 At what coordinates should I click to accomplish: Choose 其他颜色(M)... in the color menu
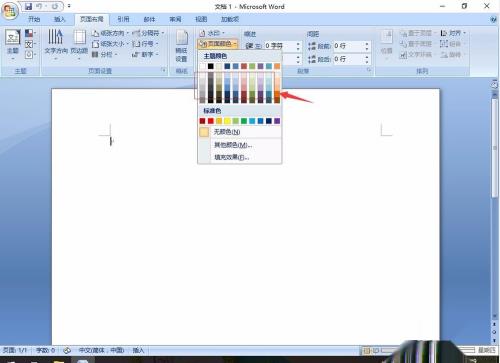[240, 145]
